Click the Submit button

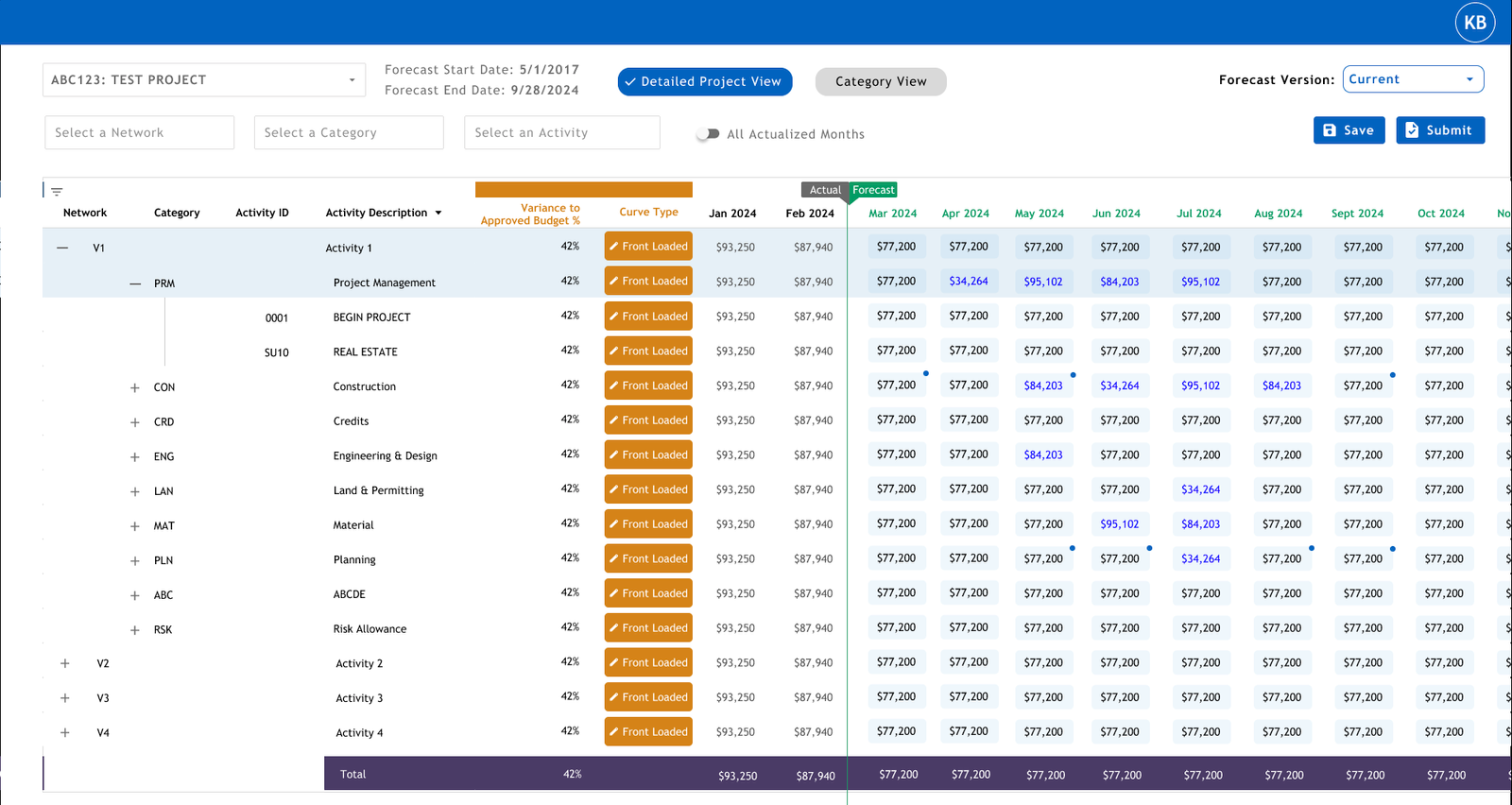(1440, 130)
